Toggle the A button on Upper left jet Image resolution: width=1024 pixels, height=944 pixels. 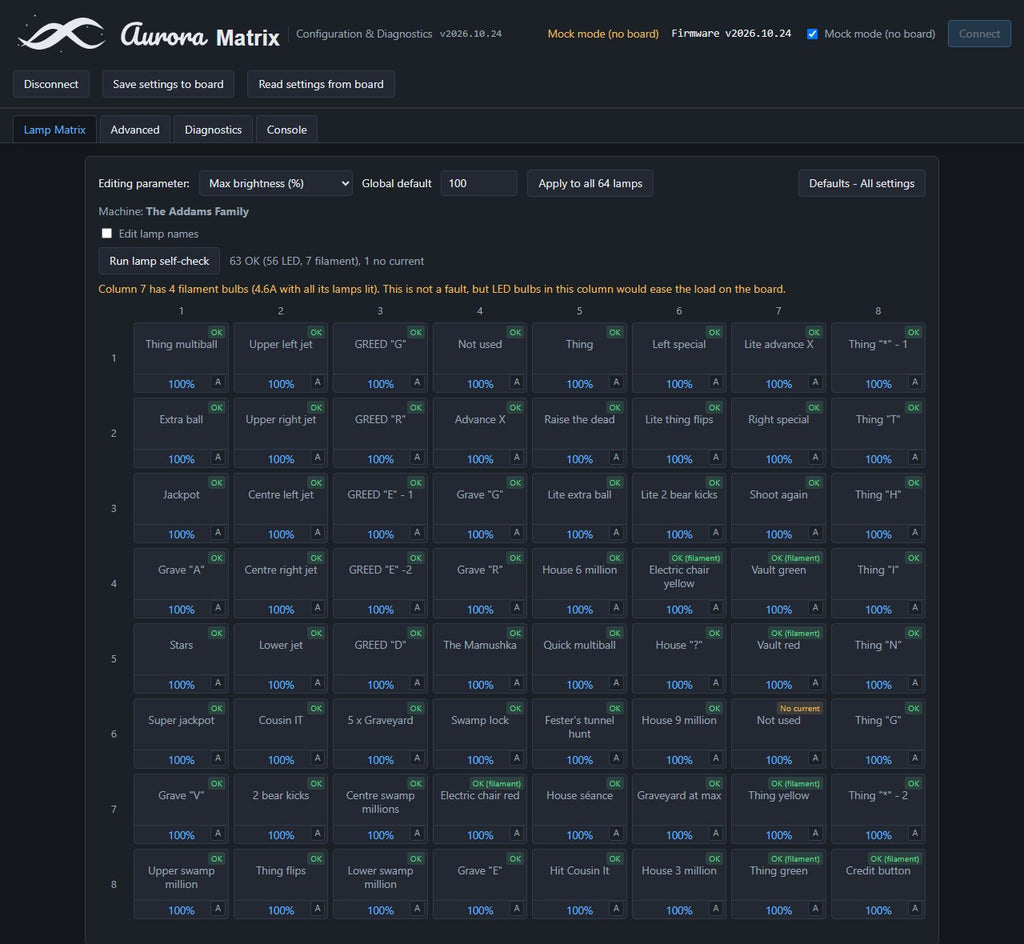317,382
